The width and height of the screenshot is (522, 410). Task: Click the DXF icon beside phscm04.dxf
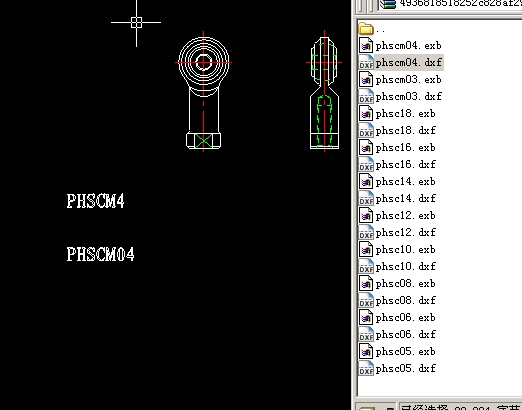click(366, 62)
